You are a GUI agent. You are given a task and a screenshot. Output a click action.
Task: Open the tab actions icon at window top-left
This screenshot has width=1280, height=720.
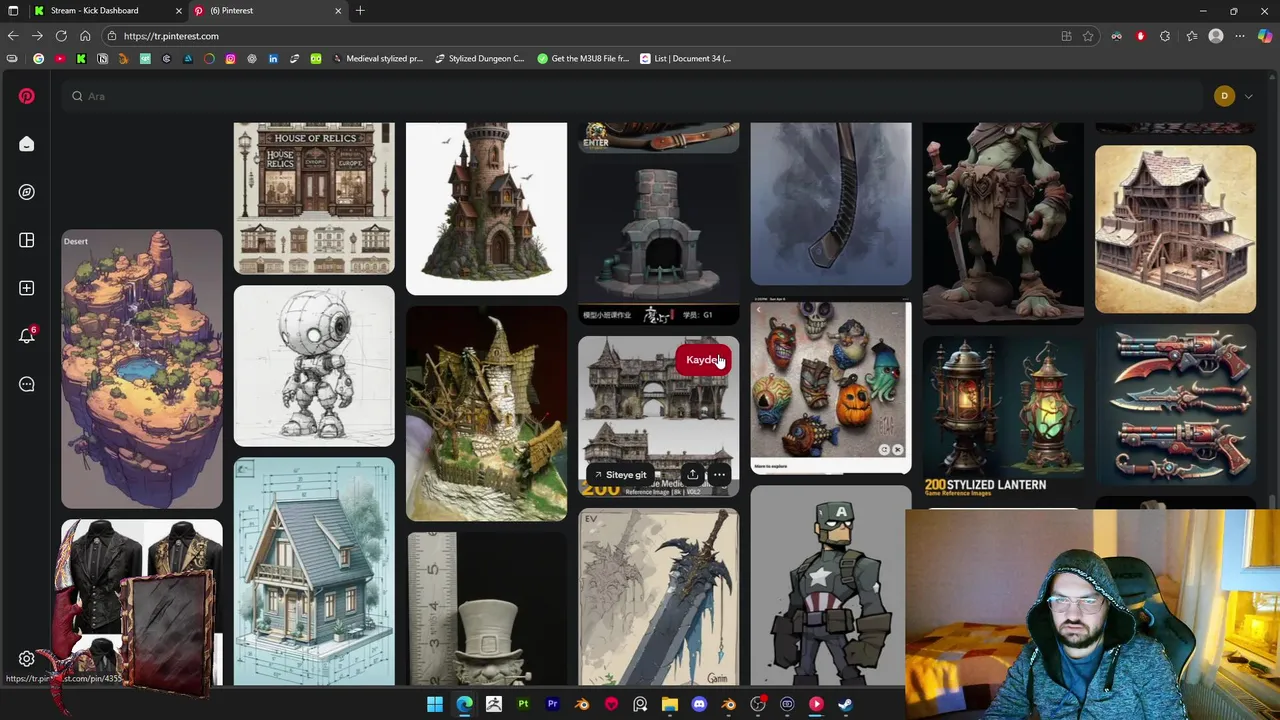click(13, 11)
